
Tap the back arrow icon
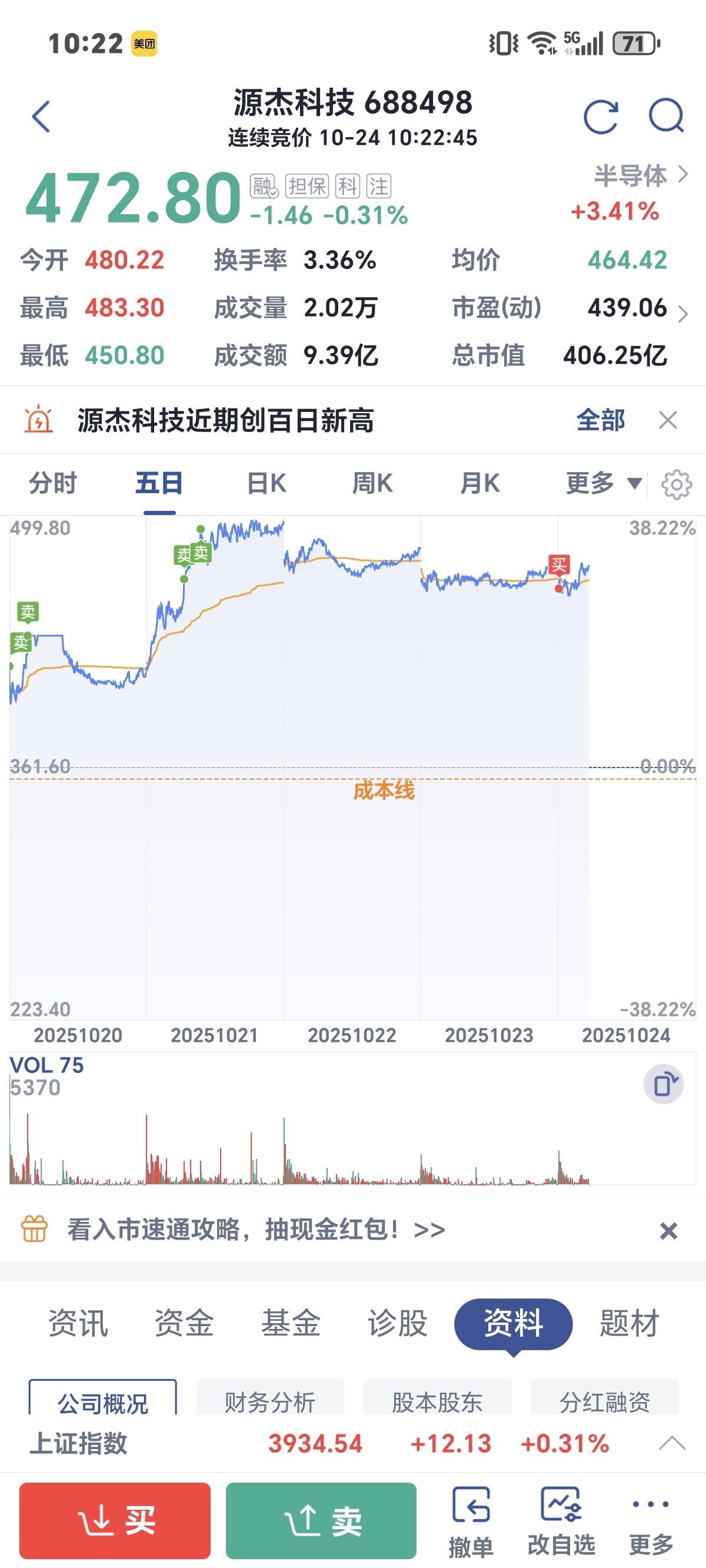[41, 117]
